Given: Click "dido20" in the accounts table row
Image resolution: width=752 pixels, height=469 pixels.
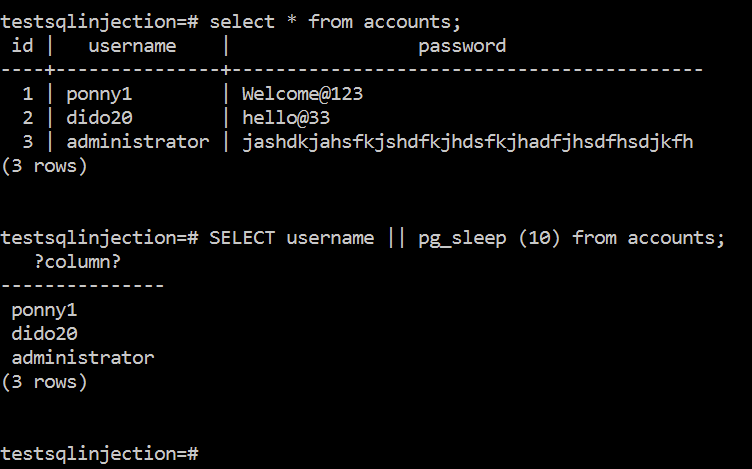Looking at the screenshot, I should coord(100,118).
